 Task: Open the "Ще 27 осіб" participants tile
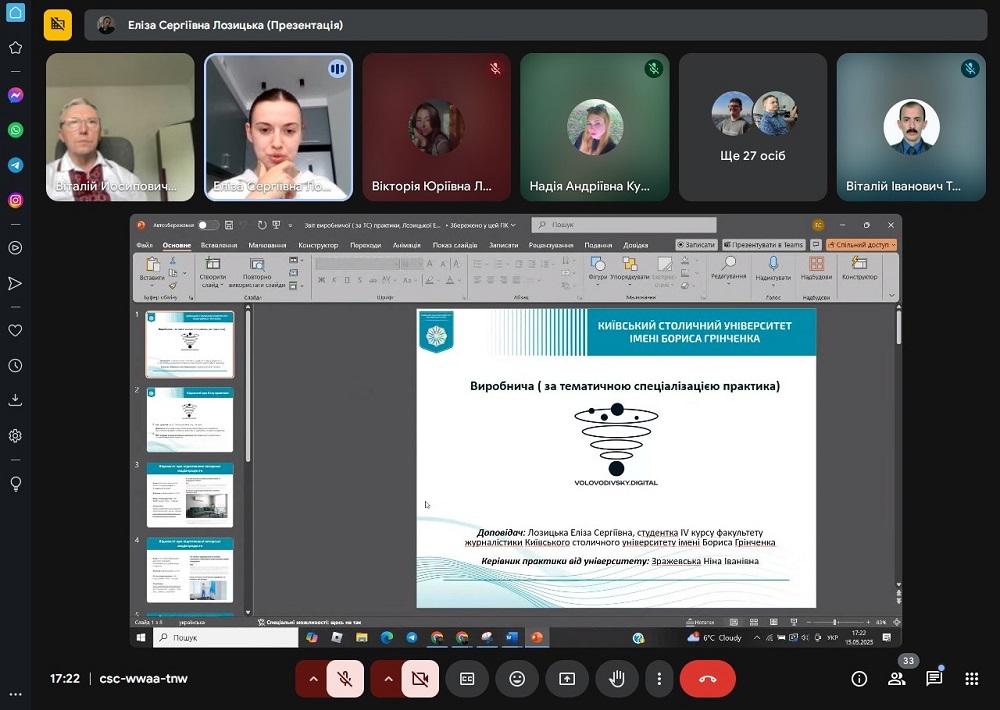pyautogui.click(x=753, y=127)
